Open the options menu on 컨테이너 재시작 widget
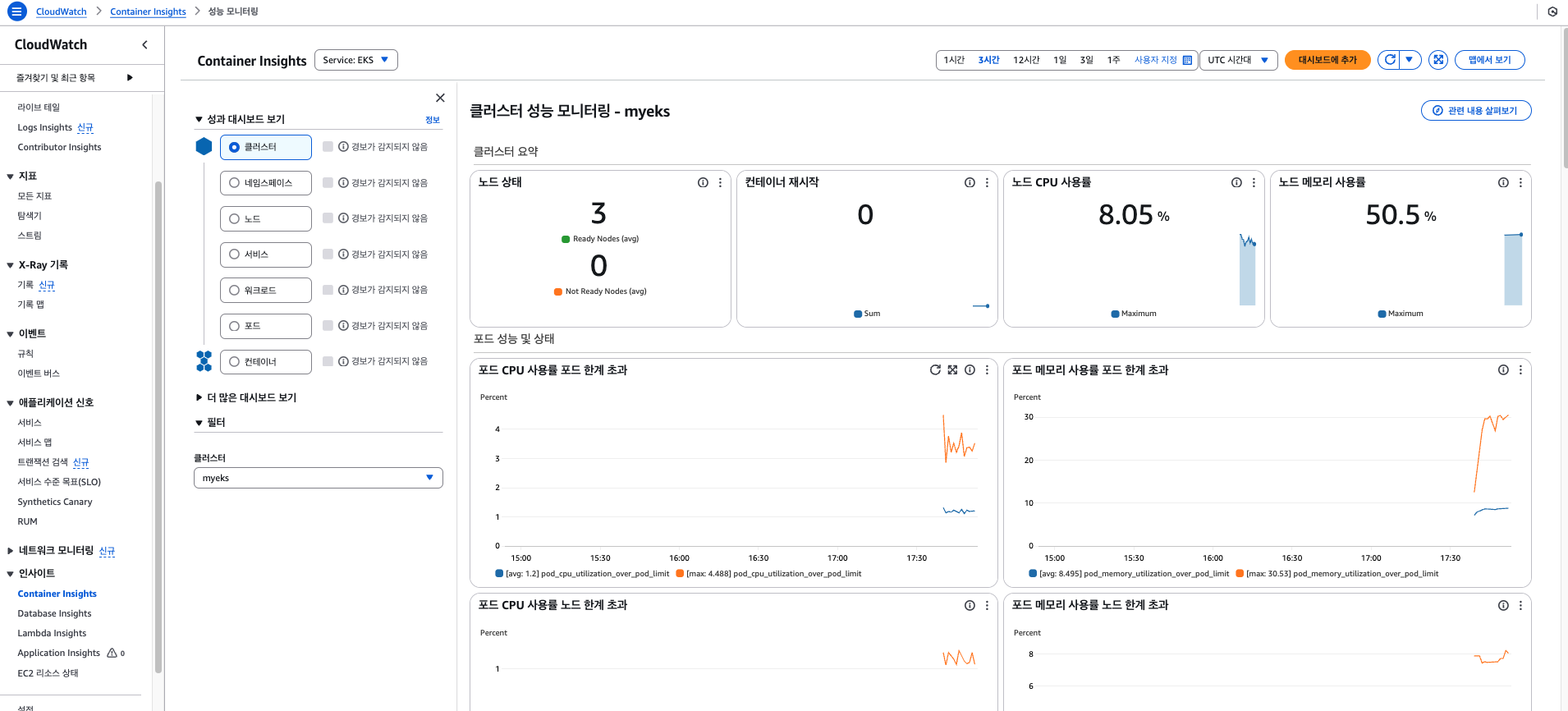Screen dimensions: 1568x711 click(x=987, y=183)
